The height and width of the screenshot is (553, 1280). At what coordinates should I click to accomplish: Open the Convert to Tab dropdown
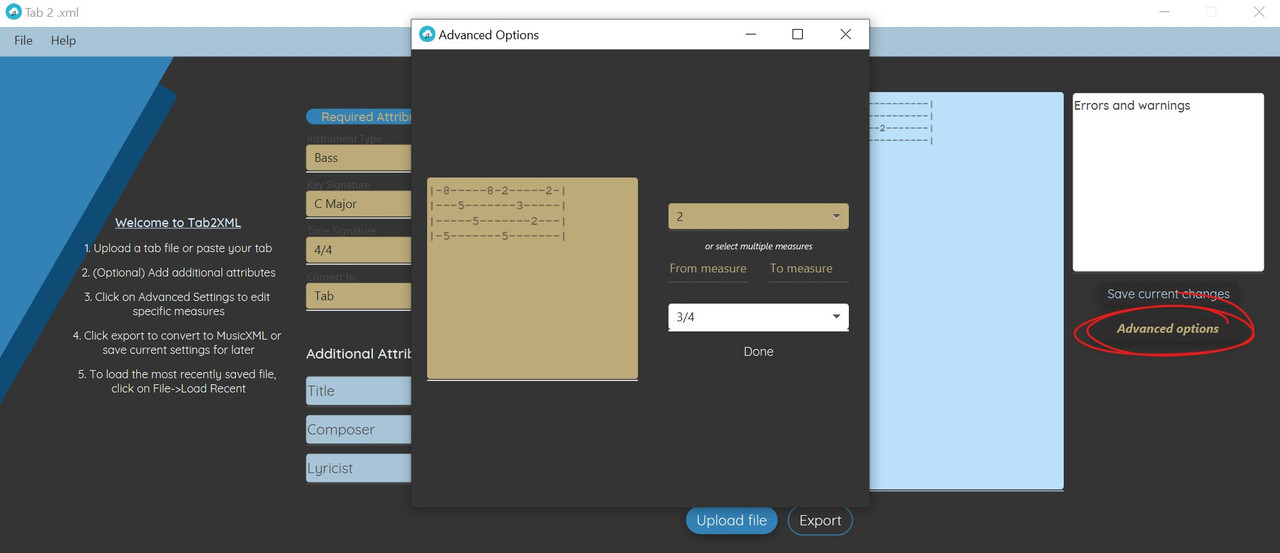click(359, 296)
